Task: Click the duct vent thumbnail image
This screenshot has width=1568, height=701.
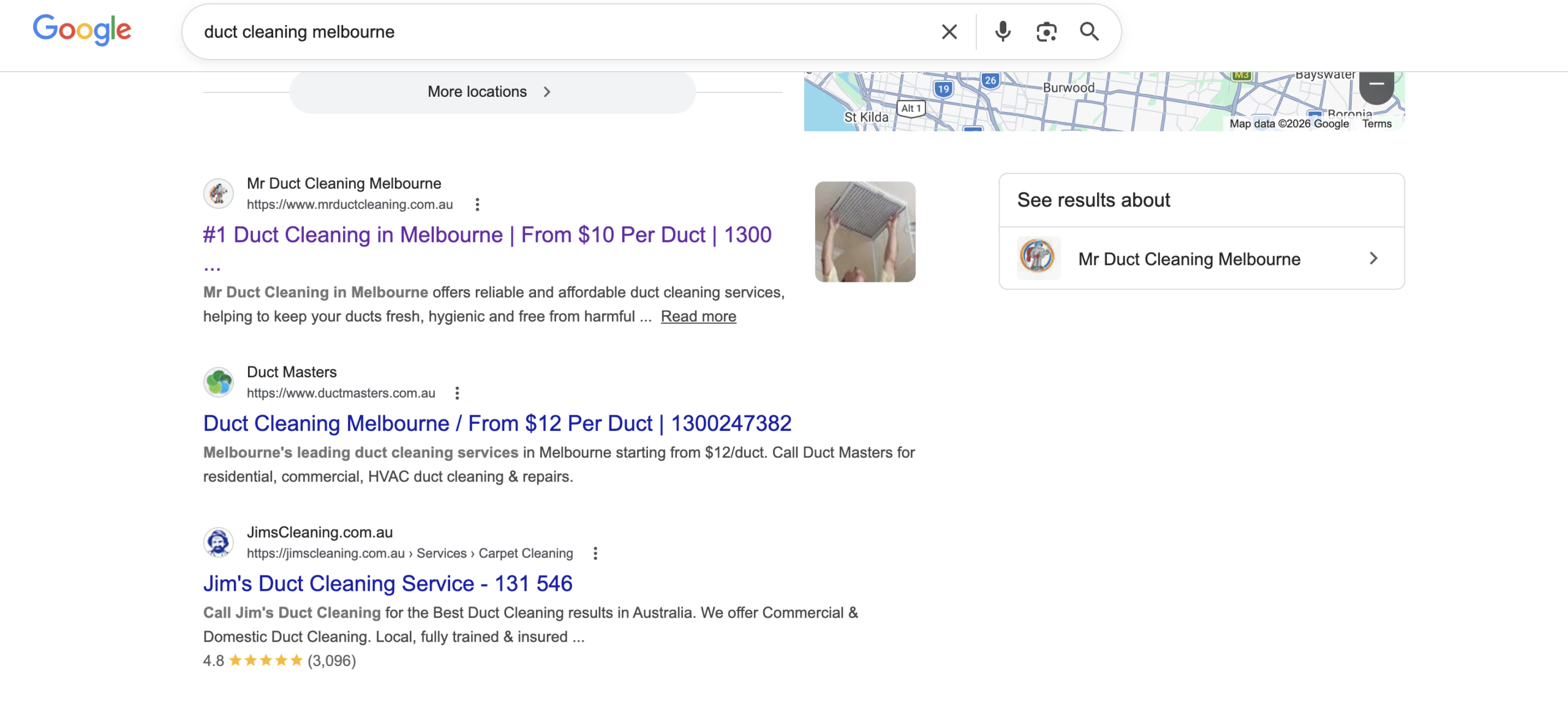Action: point(864,232)
